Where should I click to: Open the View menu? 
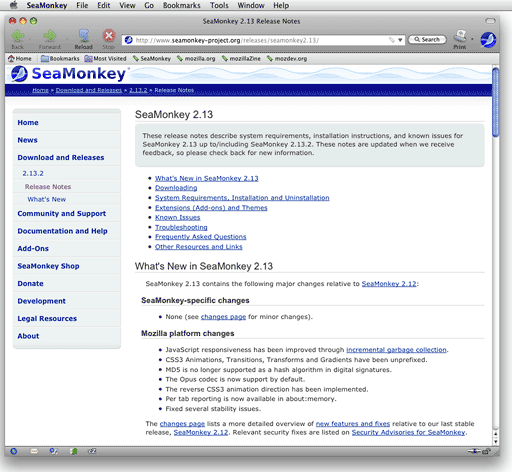pos(127,5)
